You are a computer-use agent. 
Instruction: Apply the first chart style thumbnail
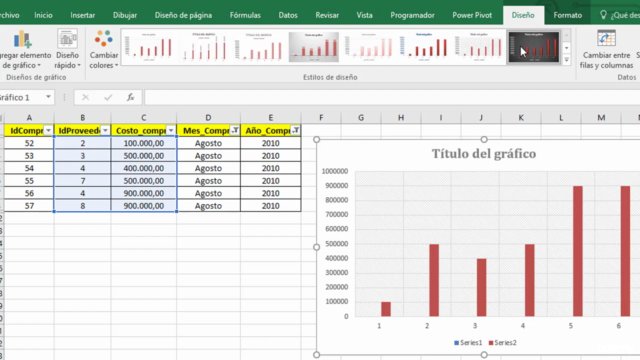click(x=149, y=47)
